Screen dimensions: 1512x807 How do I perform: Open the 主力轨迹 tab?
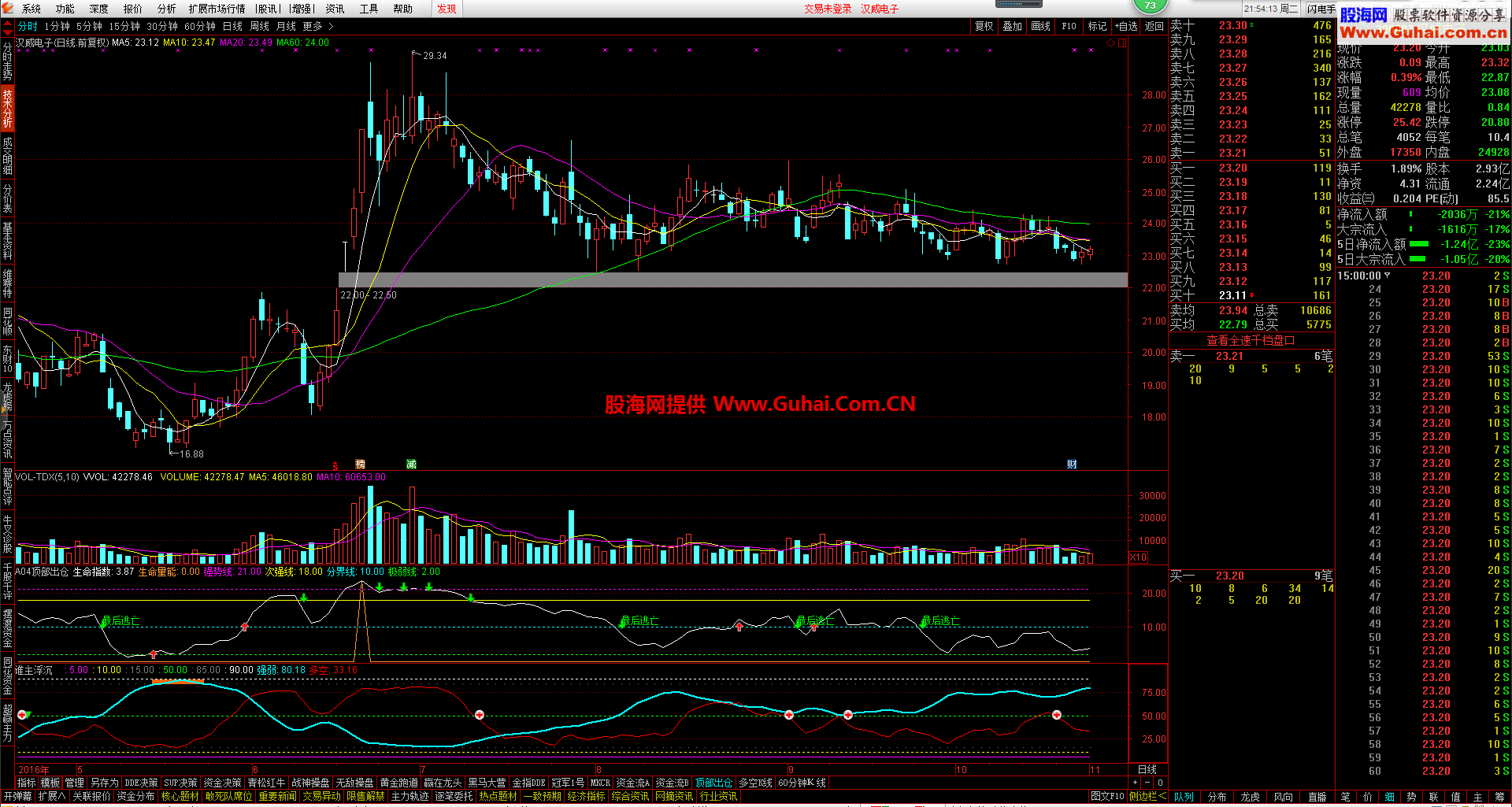(409, 797)
